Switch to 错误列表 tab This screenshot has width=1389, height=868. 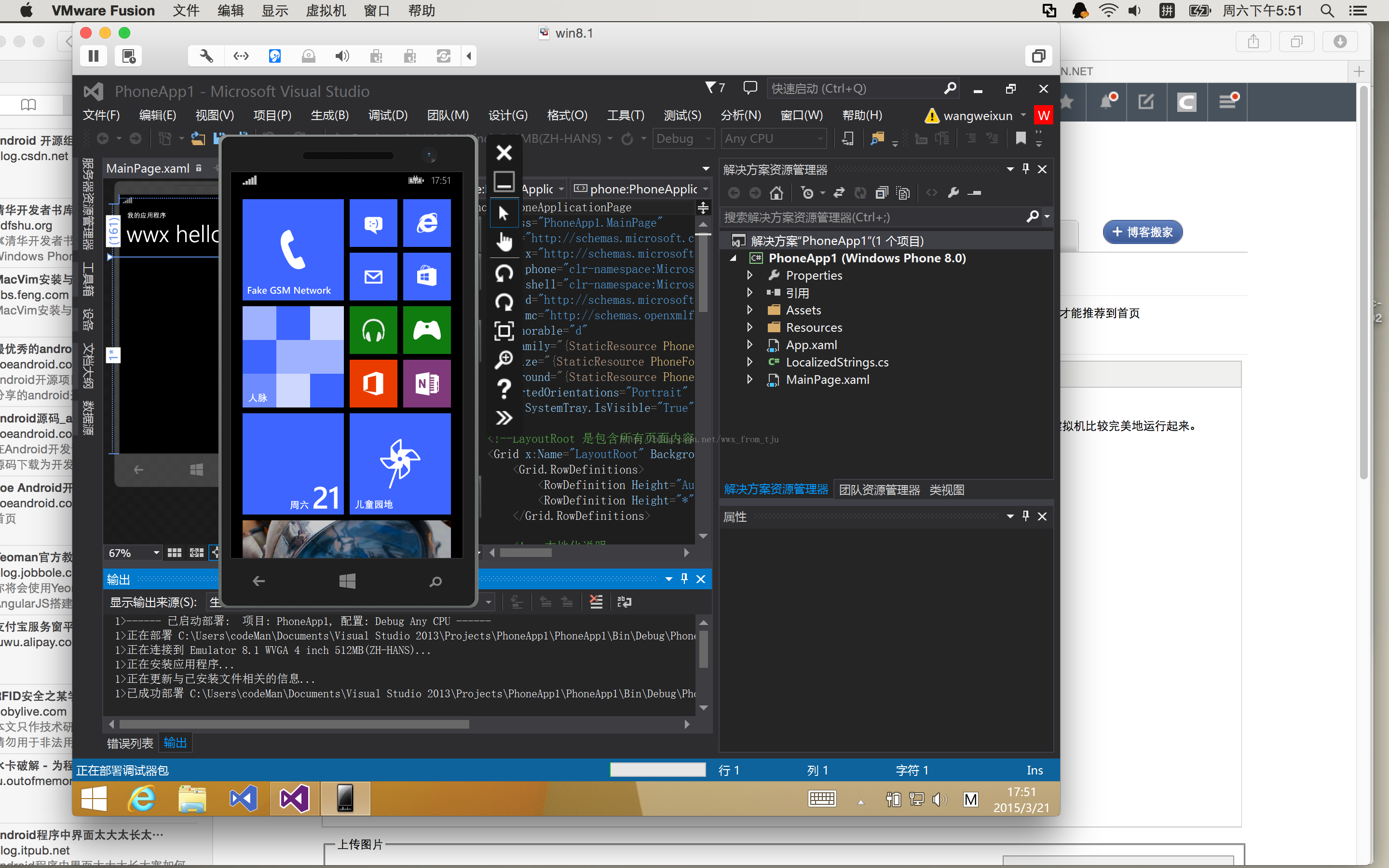[130, 744]
